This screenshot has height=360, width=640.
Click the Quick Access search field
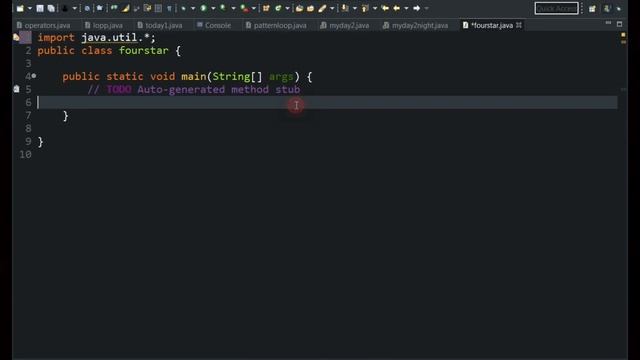click(556, 8)
